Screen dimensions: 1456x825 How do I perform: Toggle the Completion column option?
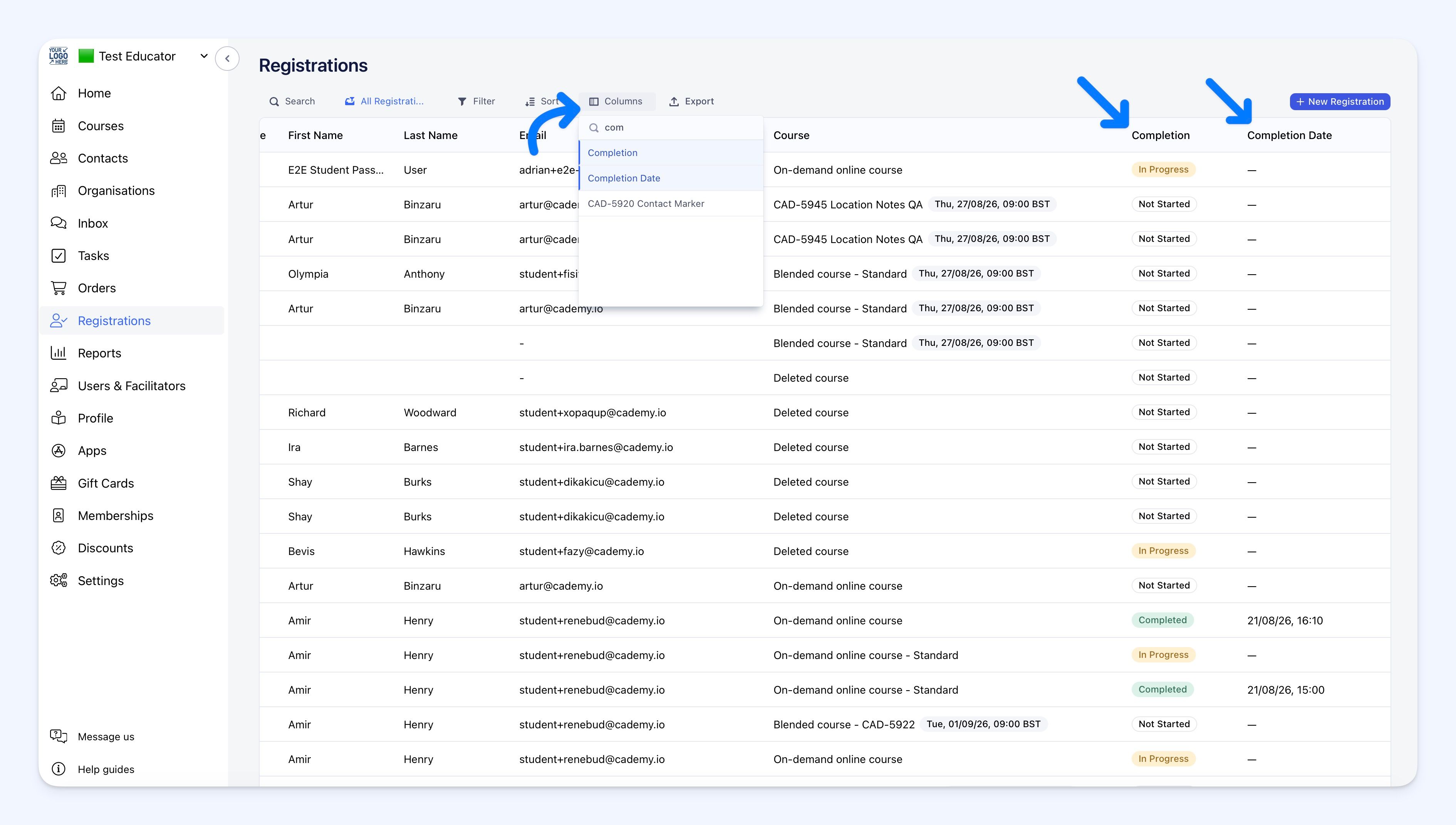click(671, 153)
